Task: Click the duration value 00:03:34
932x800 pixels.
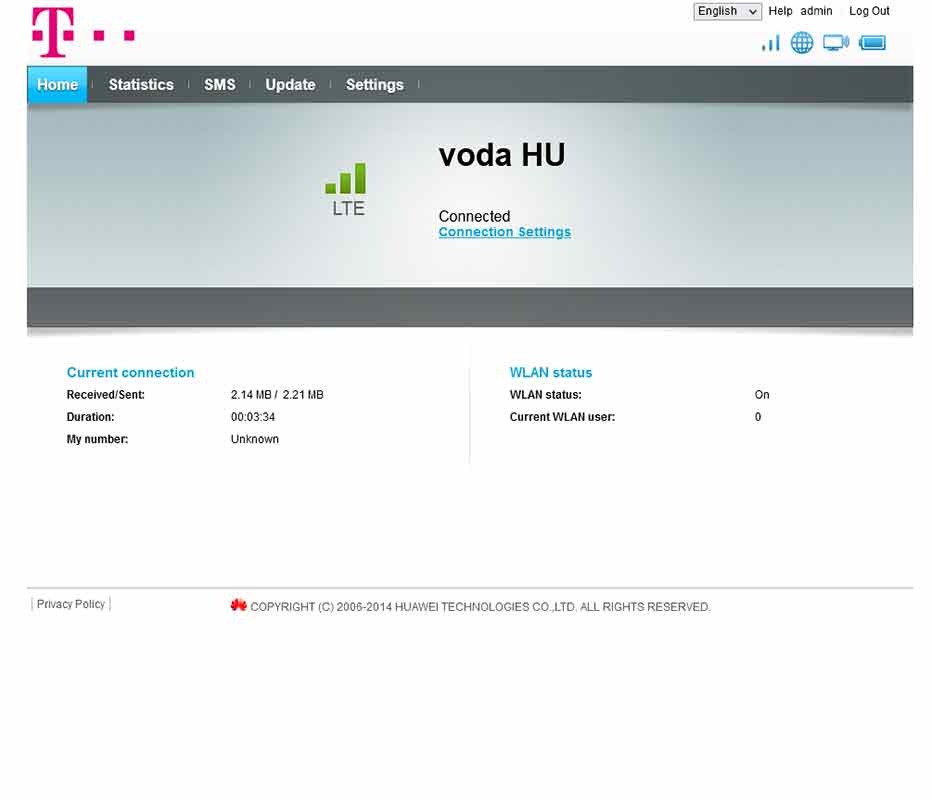Action: pos(253,417)
